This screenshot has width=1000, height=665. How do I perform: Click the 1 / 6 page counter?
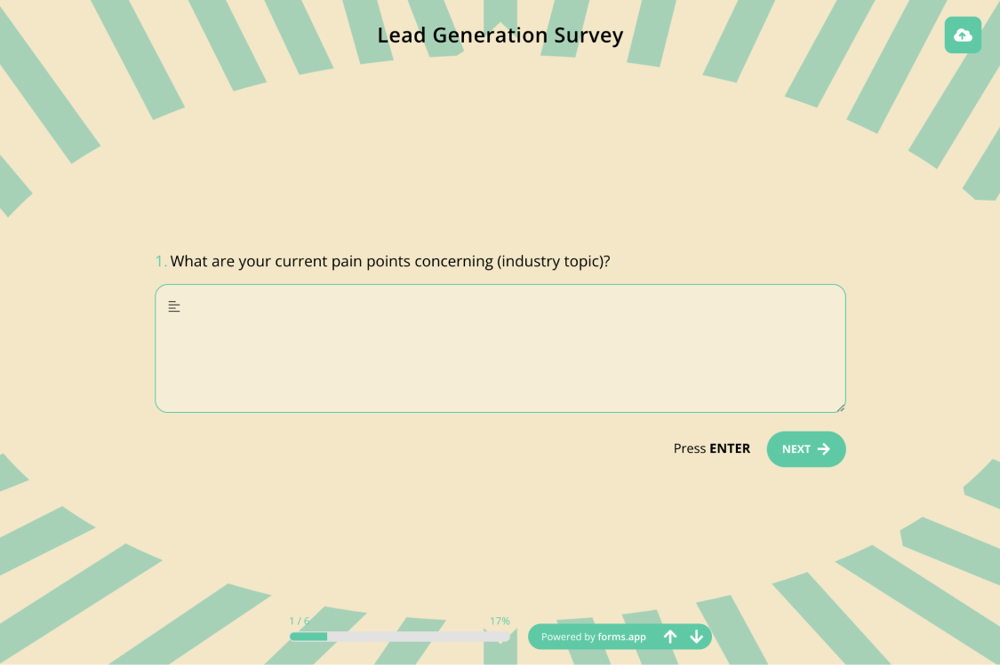coord(301,620)
